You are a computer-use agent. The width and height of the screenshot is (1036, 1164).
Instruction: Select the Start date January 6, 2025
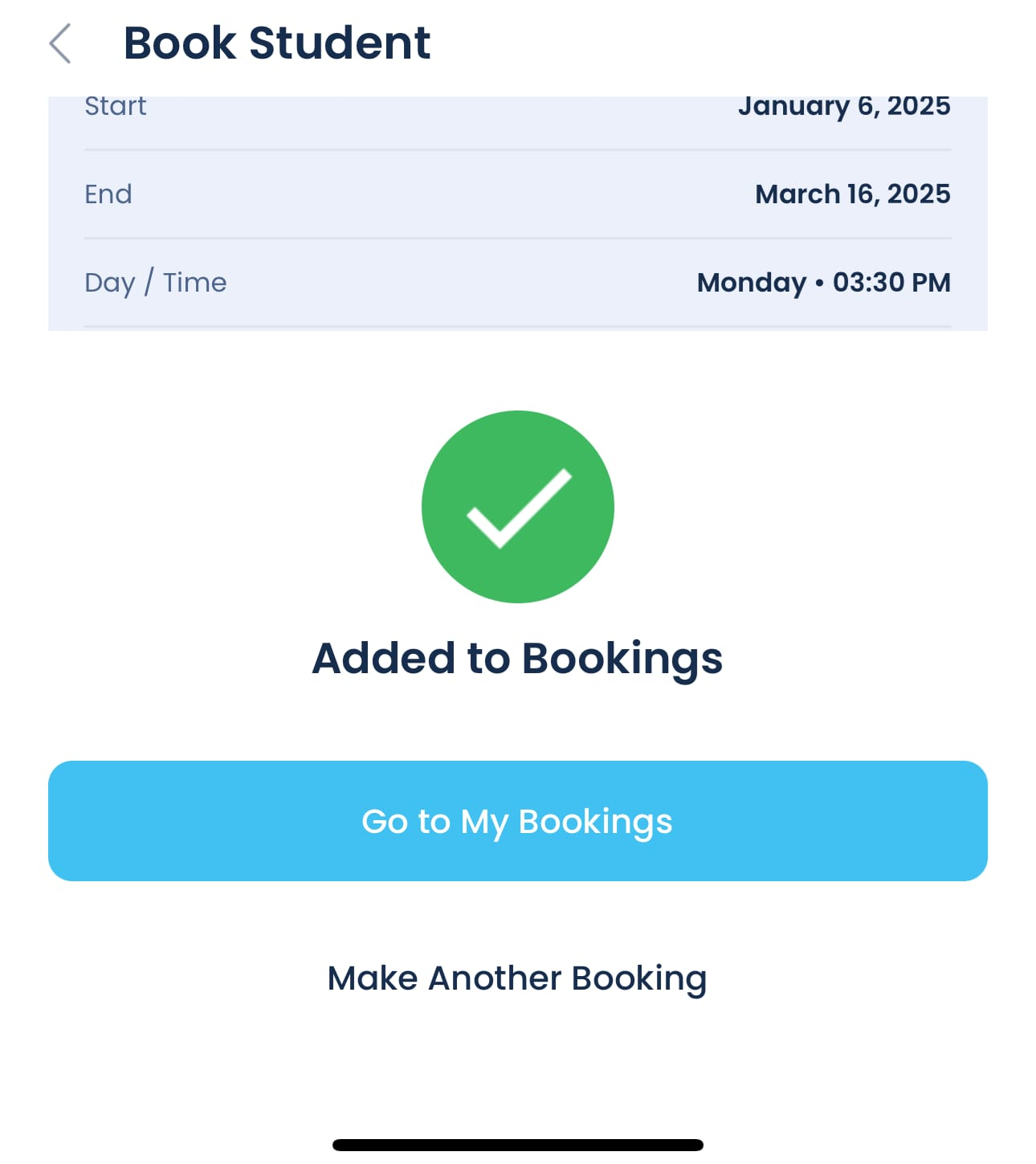click(x=844, y=106)
